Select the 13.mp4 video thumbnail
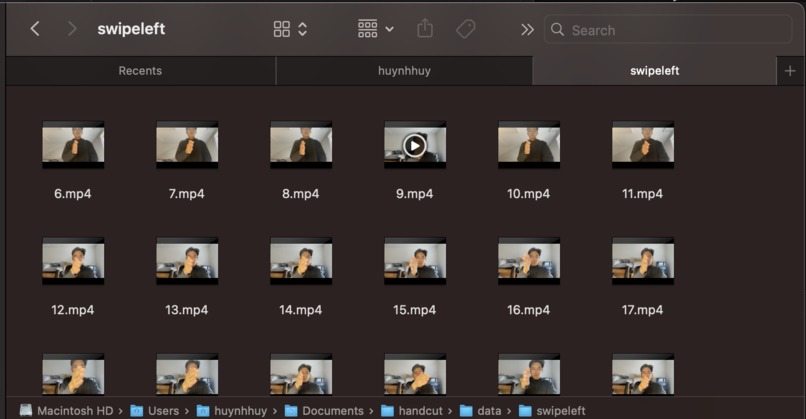The image size is (806, 419). 187,261
